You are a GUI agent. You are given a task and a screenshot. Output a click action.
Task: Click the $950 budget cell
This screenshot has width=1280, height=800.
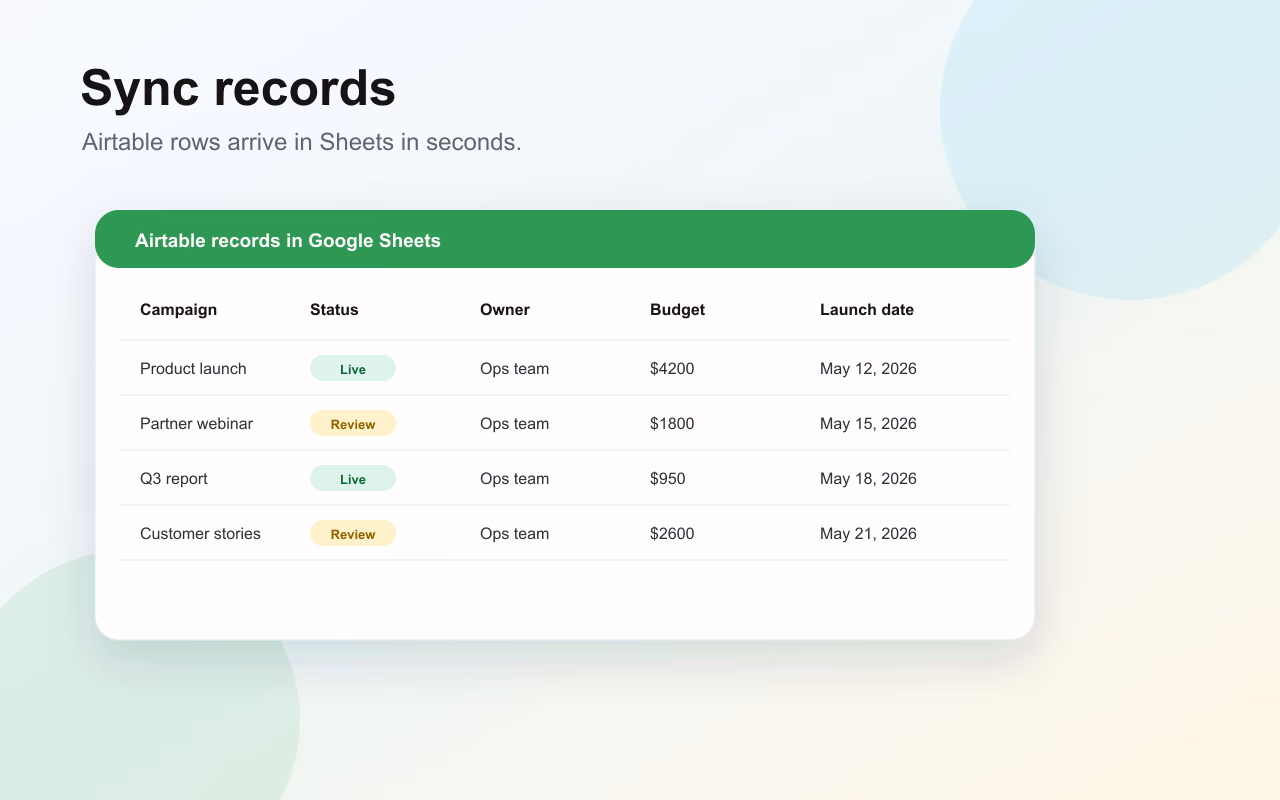click(668, 479)
